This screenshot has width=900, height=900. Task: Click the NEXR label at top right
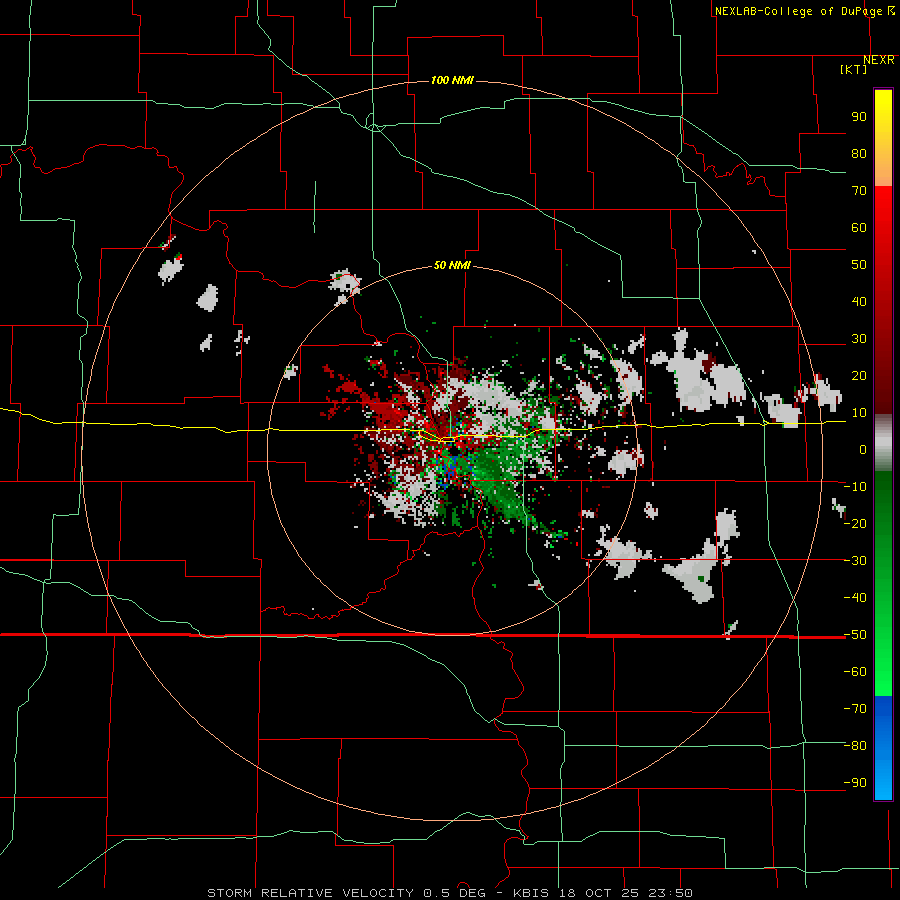879,60
